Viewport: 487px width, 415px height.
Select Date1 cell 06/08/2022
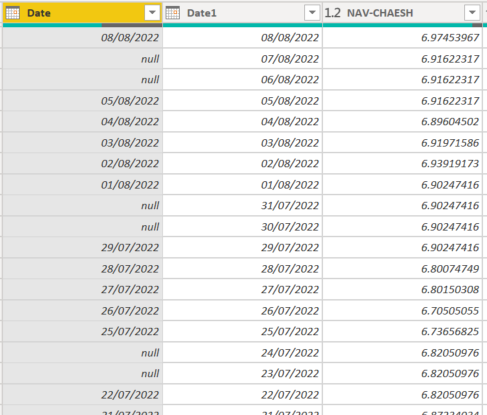coord(242,80)
